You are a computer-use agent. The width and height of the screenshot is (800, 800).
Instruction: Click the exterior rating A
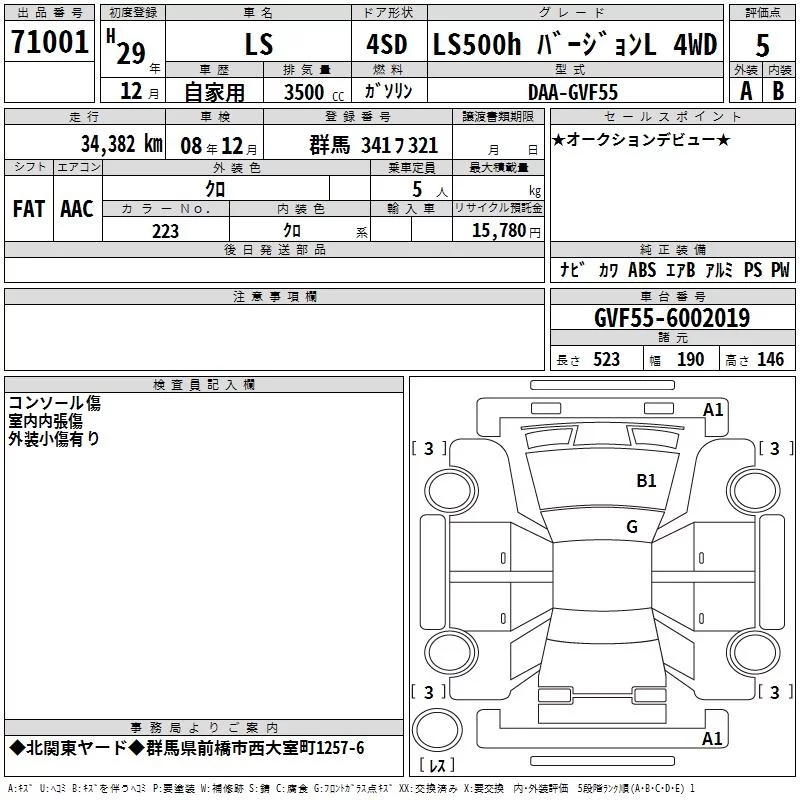point(746,91)
